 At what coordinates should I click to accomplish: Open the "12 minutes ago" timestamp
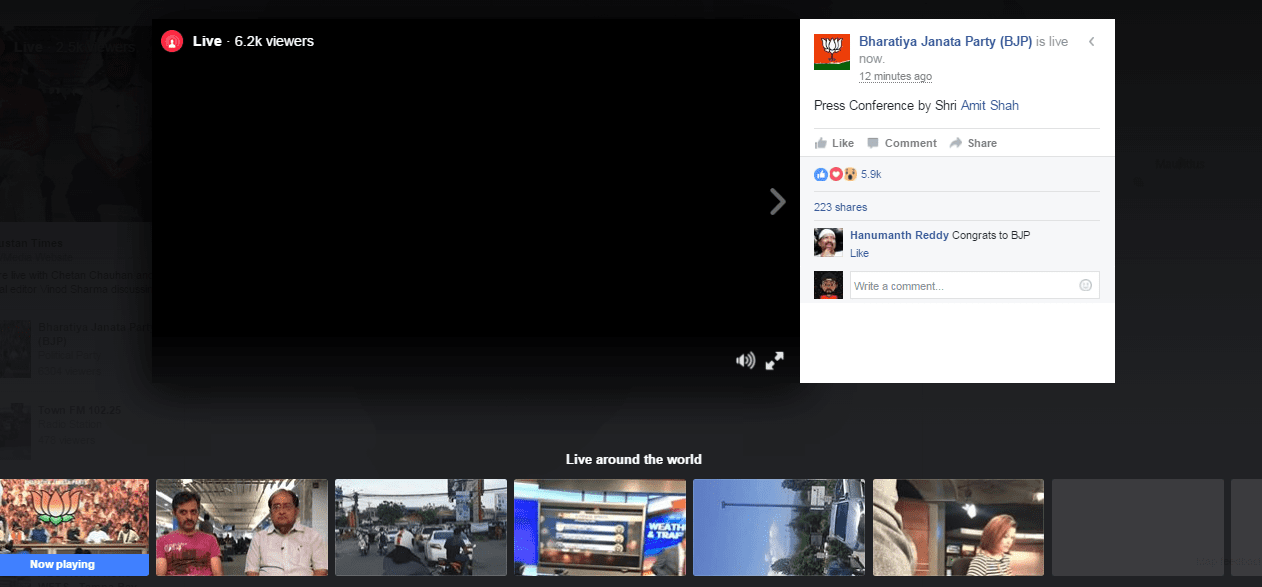tap(895, 76)
